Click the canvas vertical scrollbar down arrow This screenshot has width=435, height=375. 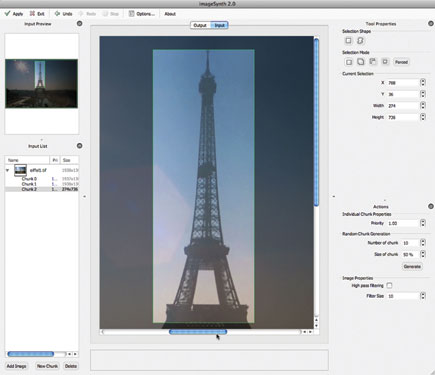(316, 326)
